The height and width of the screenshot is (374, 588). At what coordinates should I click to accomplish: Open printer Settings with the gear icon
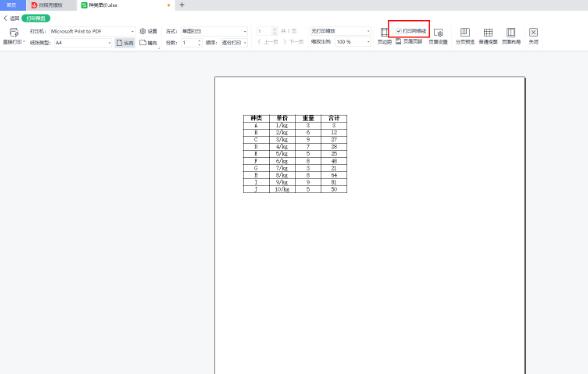click(x=148, y=31)
